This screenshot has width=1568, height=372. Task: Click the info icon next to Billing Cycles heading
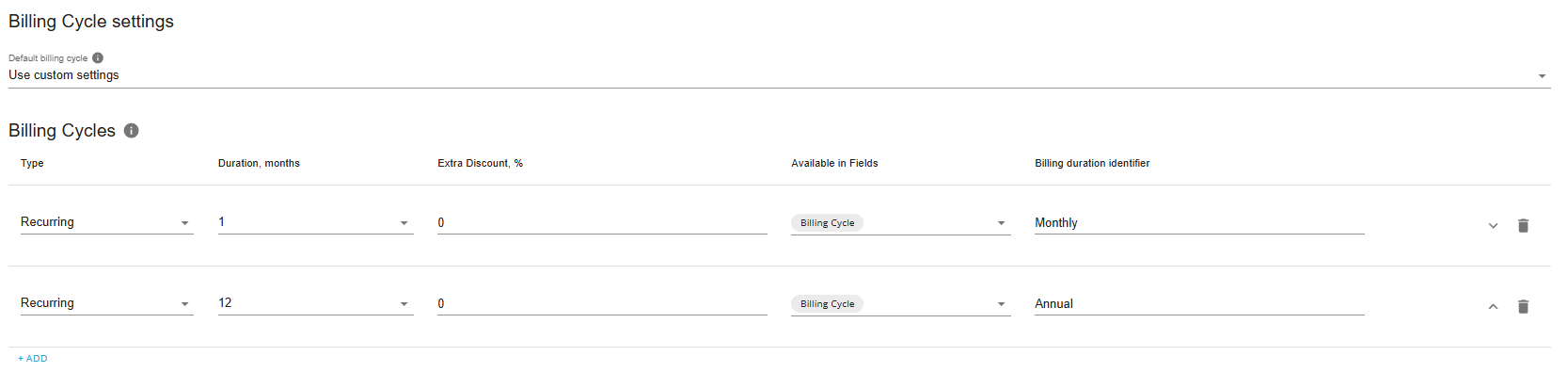(x=132, y=131)
